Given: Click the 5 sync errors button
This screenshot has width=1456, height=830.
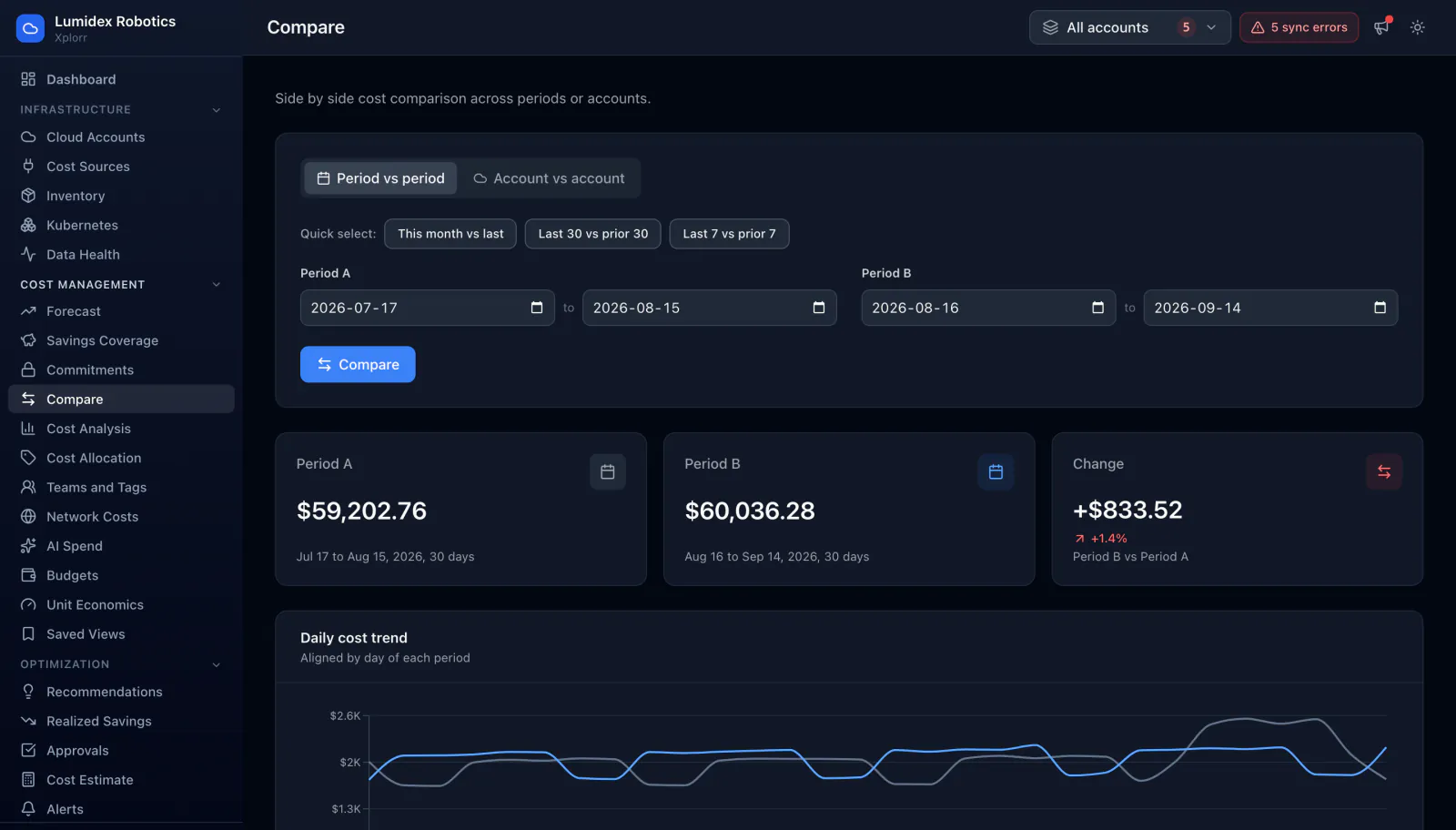Looking at the screenshot, I should coord(1299,27).
